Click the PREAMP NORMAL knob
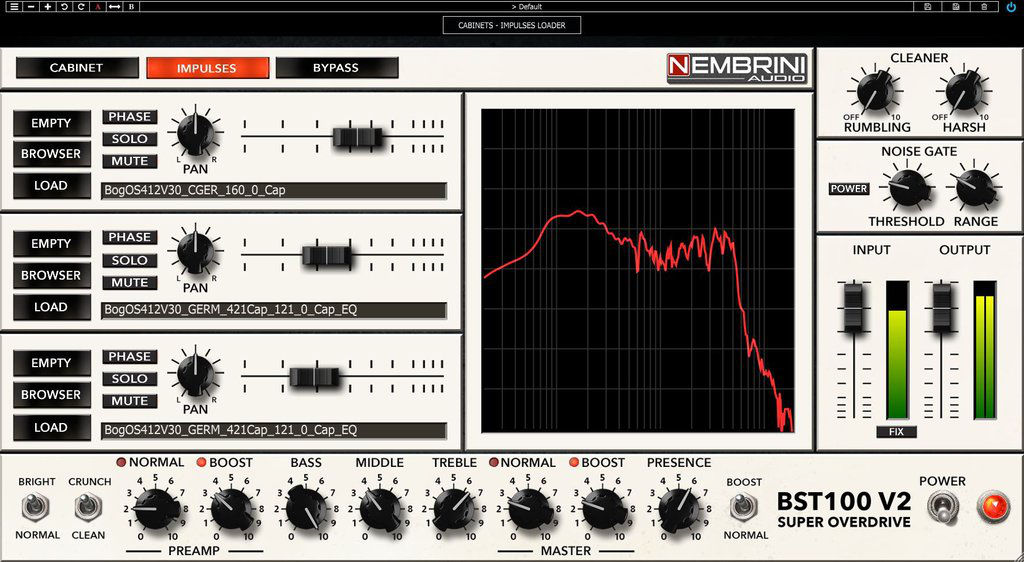This screenshot has height=562, width=1024. pos(157,508)
